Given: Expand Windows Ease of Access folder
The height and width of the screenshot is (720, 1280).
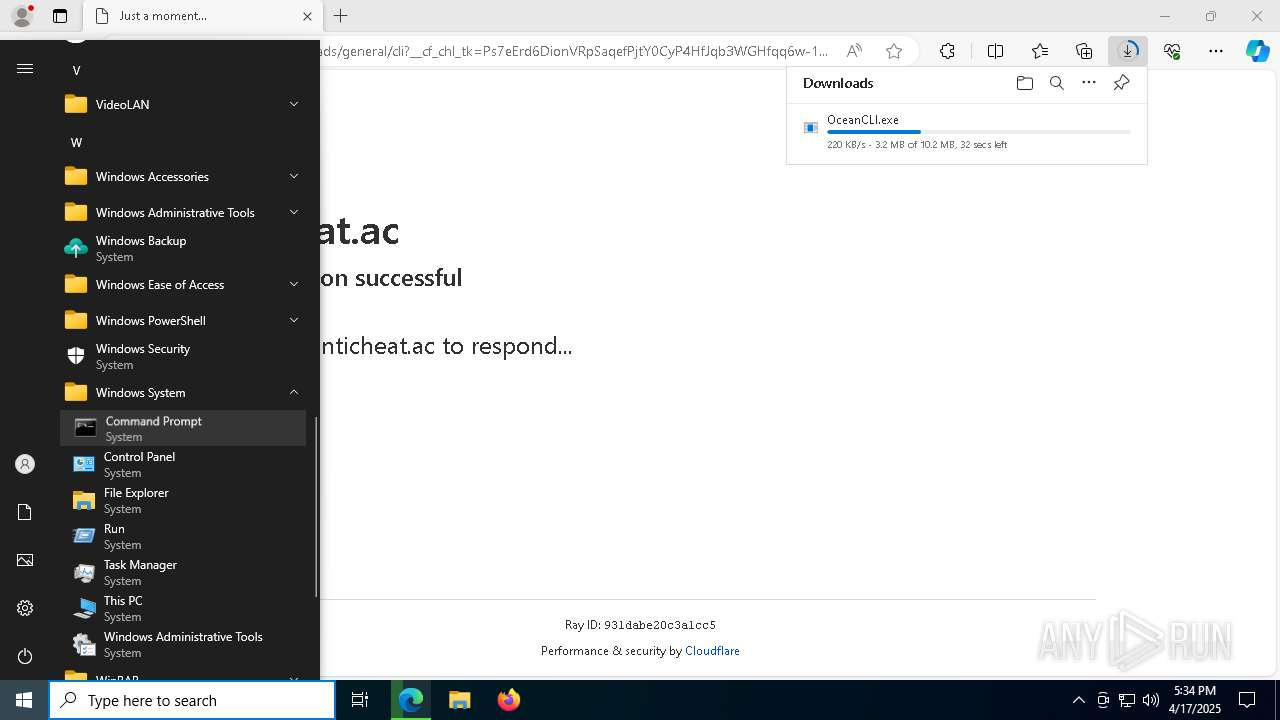Looking at the screenshot, I should tap(183, 284).
